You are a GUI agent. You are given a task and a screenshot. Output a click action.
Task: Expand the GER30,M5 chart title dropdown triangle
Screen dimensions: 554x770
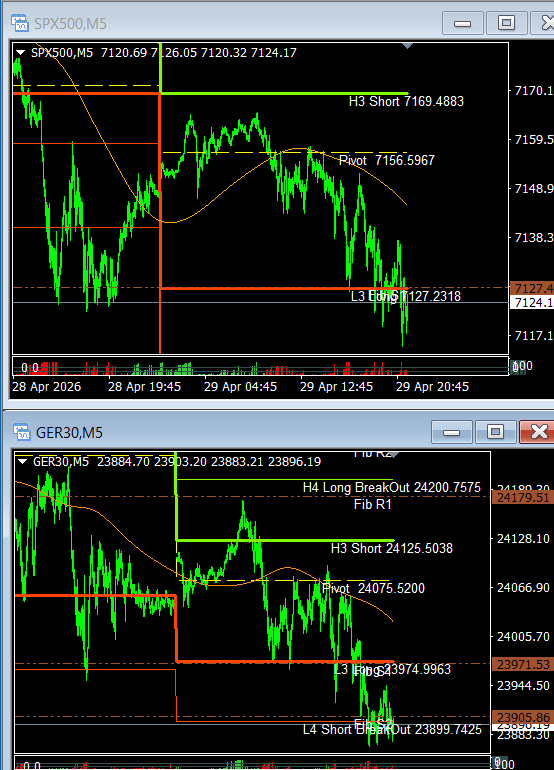click(x=23, y=462)
